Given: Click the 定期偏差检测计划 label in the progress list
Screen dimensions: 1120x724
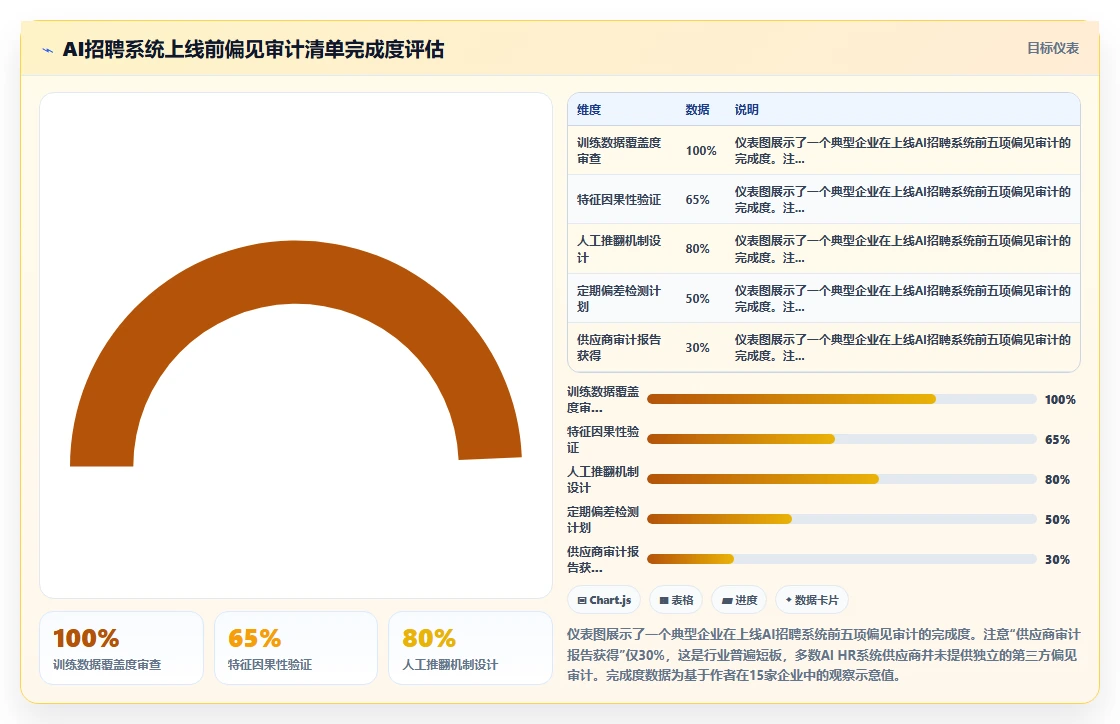Looking at the screenshot, I should pyautogui.click(x=603, y=519).
